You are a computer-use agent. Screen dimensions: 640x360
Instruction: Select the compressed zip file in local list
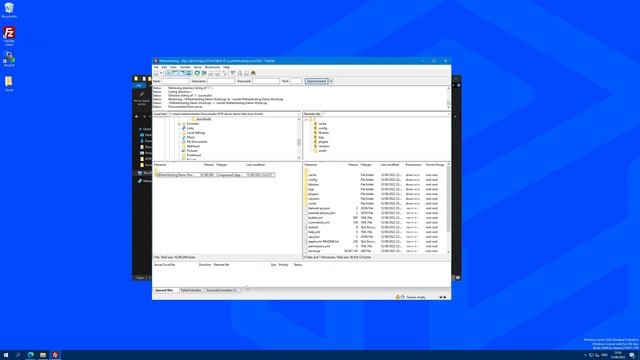214,175
